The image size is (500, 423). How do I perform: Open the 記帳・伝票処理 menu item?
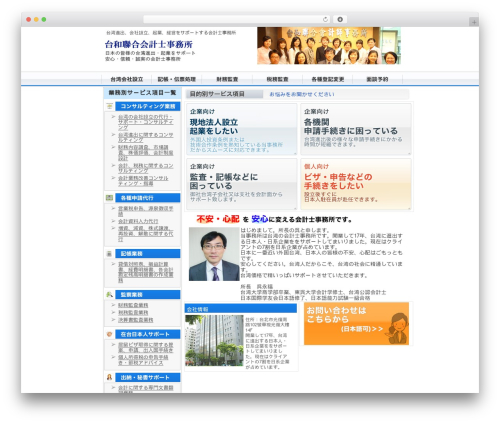coord(177,79)
